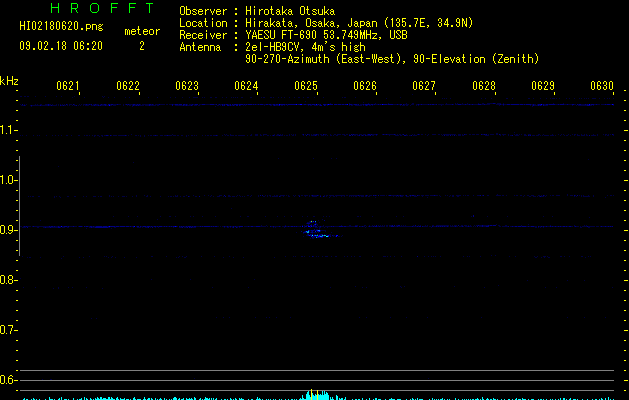Viewport: 629px width, 400px height.
Task: Click the 0.9 kHz axis label
Action: pyautogui.click(x=8, y=230)
